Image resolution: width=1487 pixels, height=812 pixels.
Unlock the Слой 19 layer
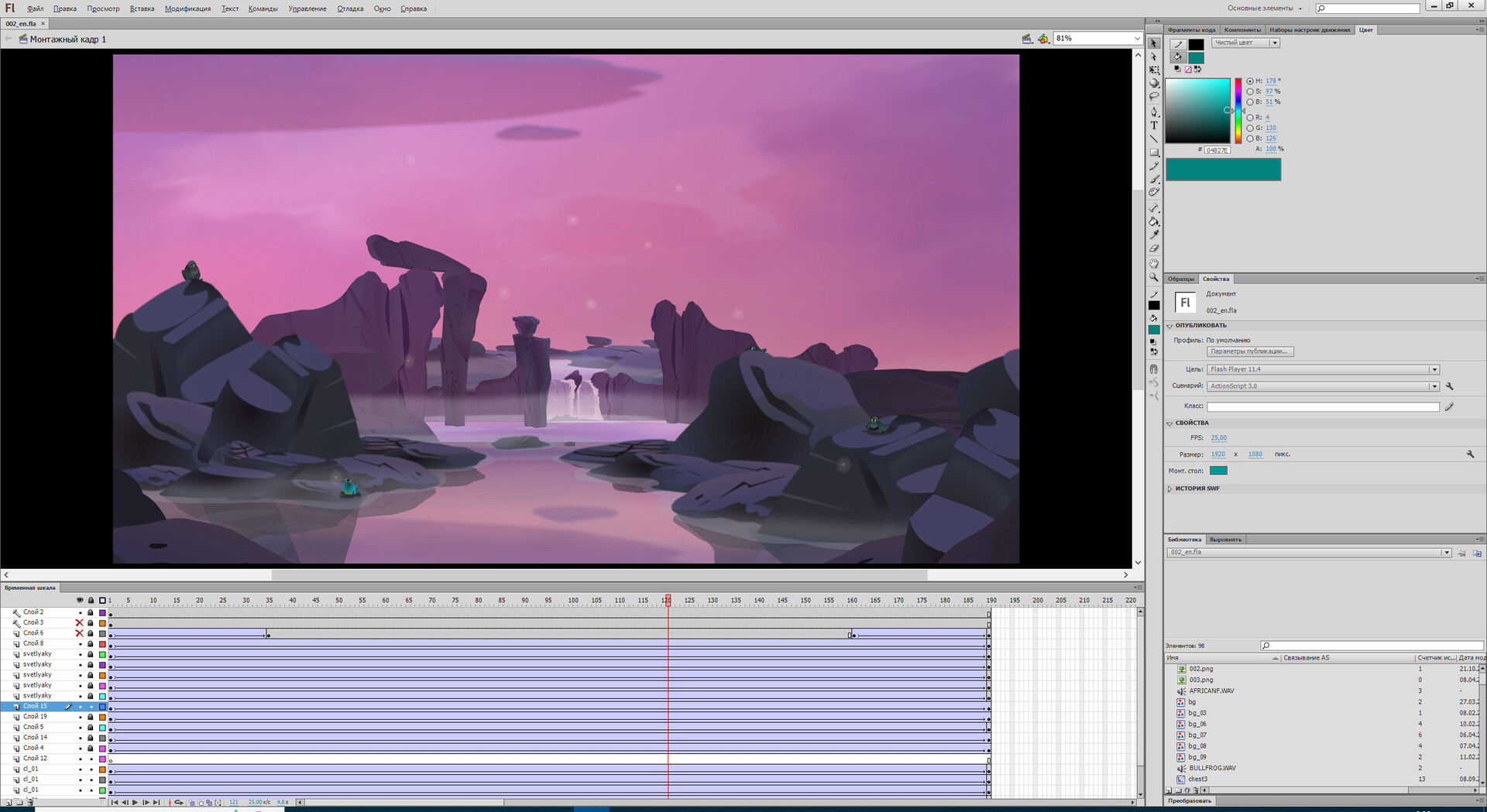(91, 717)
